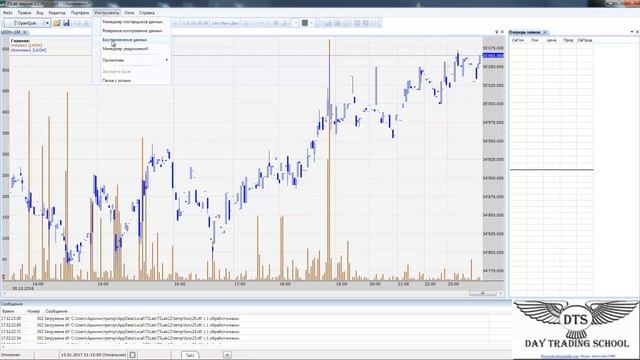Click the chart horizontal scrollbar thumb
The image size is (640, 360).
coord(482,293)
